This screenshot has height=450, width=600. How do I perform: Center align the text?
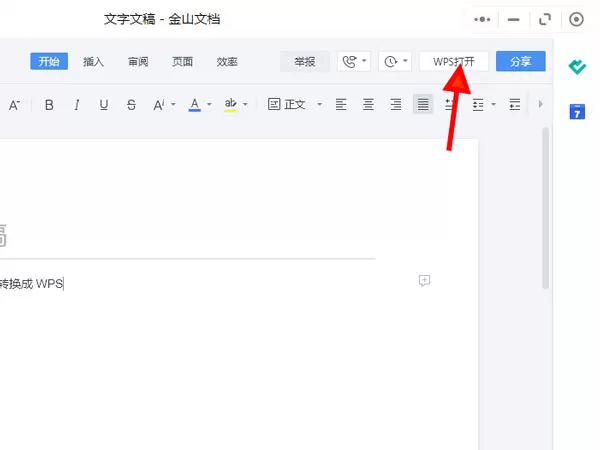368,104
